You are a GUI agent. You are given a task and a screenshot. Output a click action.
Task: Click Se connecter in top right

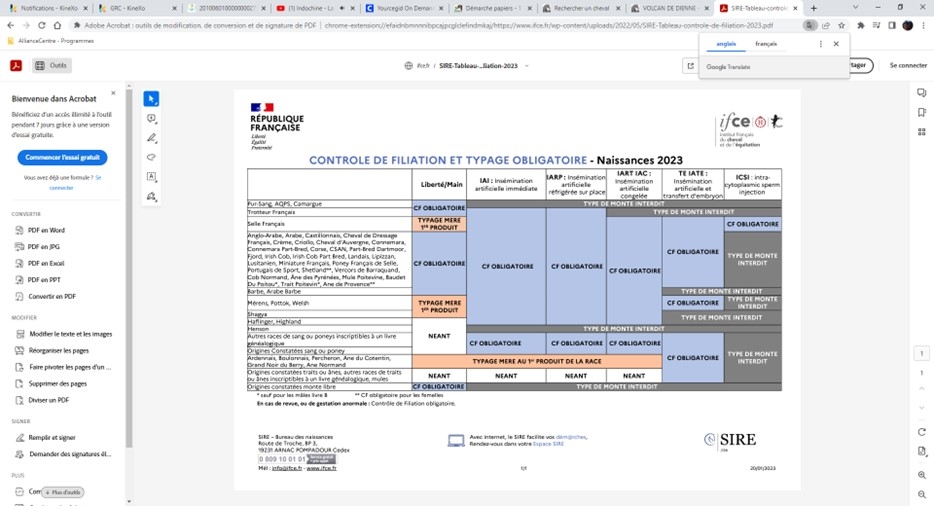pos(908,65)
